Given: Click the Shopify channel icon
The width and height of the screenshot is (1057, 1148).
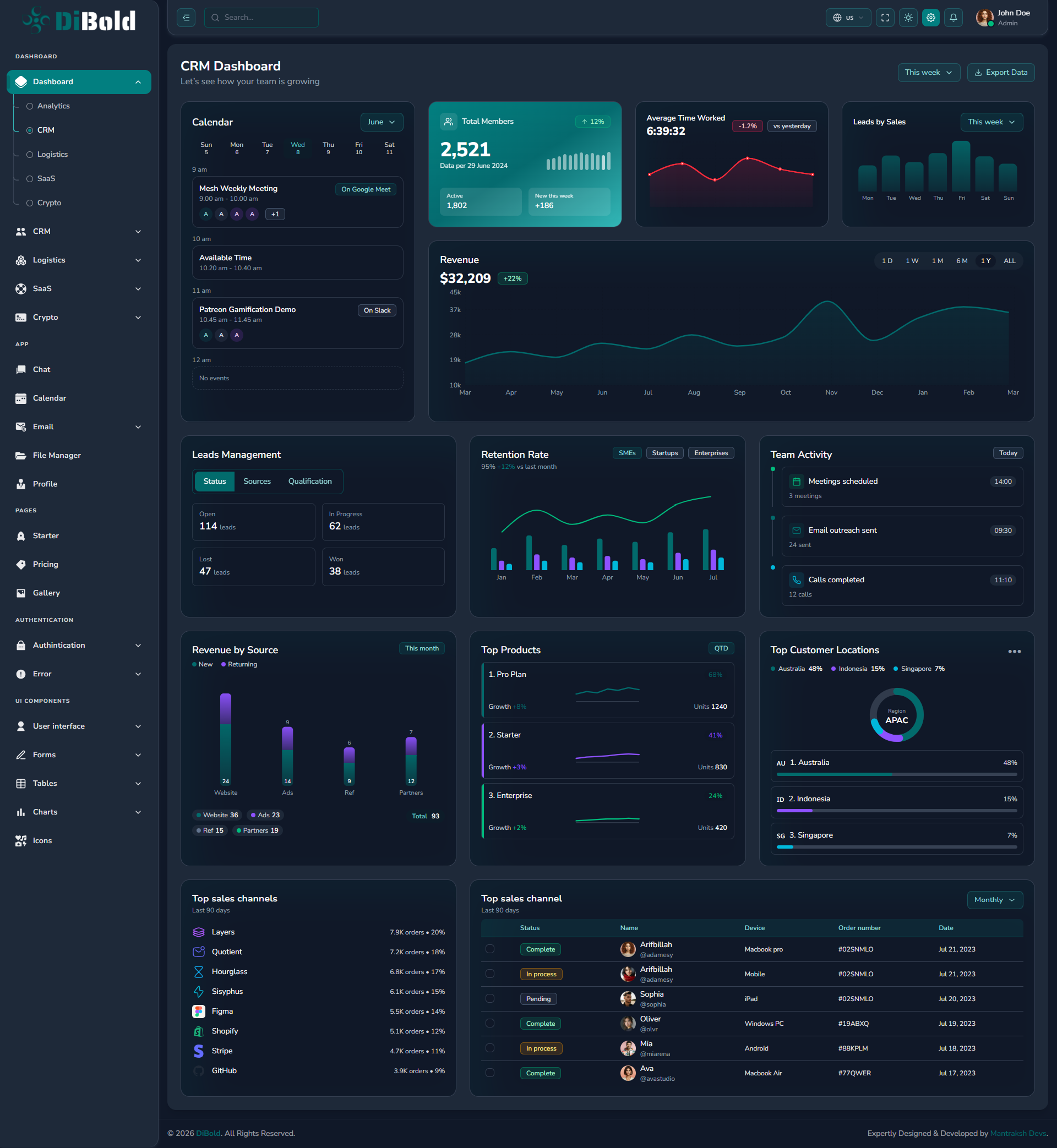Looking at the screenshot, I should pyautogui.click(x=199, y=1031).
